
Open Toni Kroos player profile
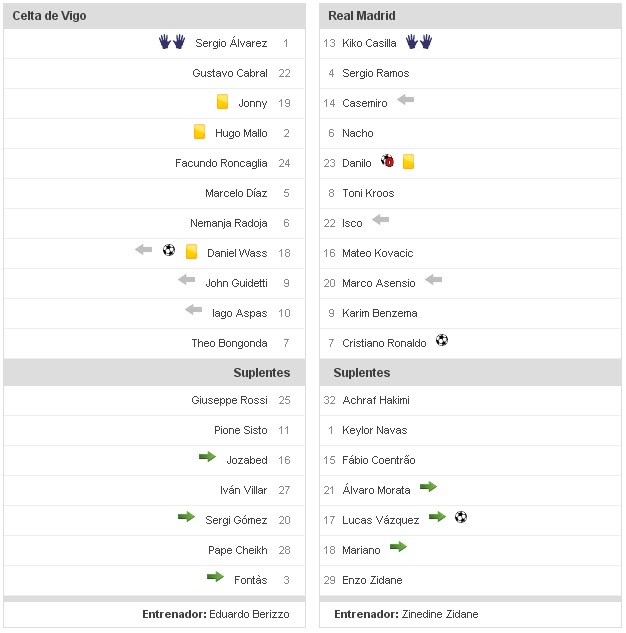(368, 193)
